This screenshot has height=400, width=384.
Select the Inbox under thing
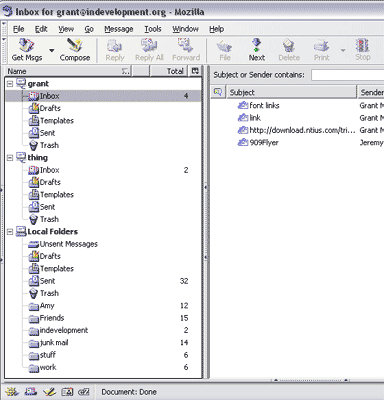[x=103, y=170]
